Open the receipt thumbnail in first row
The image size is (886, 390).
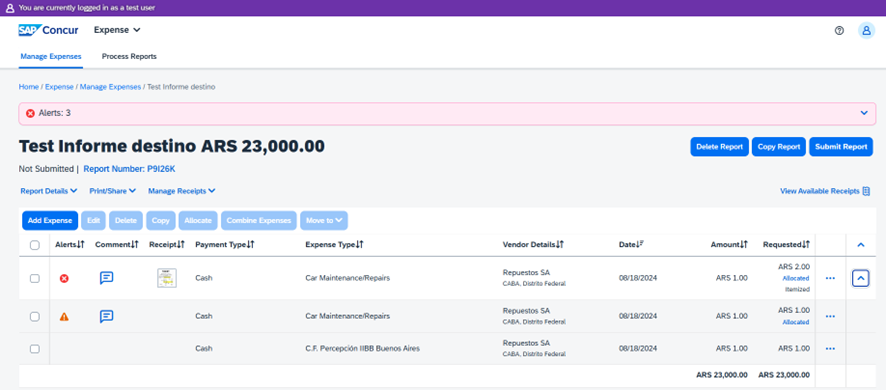pos(167,278)
